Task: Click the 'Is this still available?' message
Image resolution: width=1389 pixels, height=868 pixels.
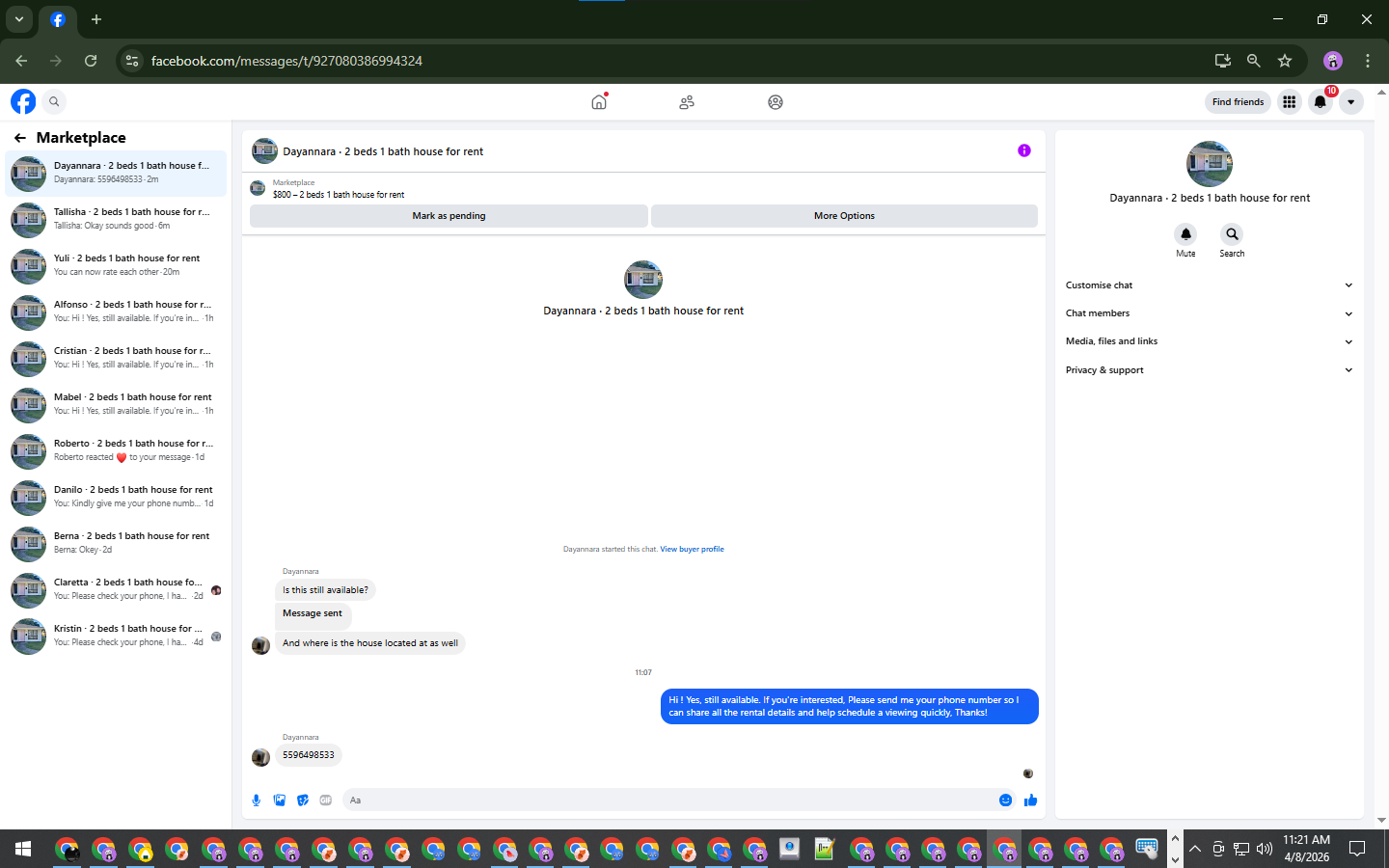Action: (x=325, y=590)
